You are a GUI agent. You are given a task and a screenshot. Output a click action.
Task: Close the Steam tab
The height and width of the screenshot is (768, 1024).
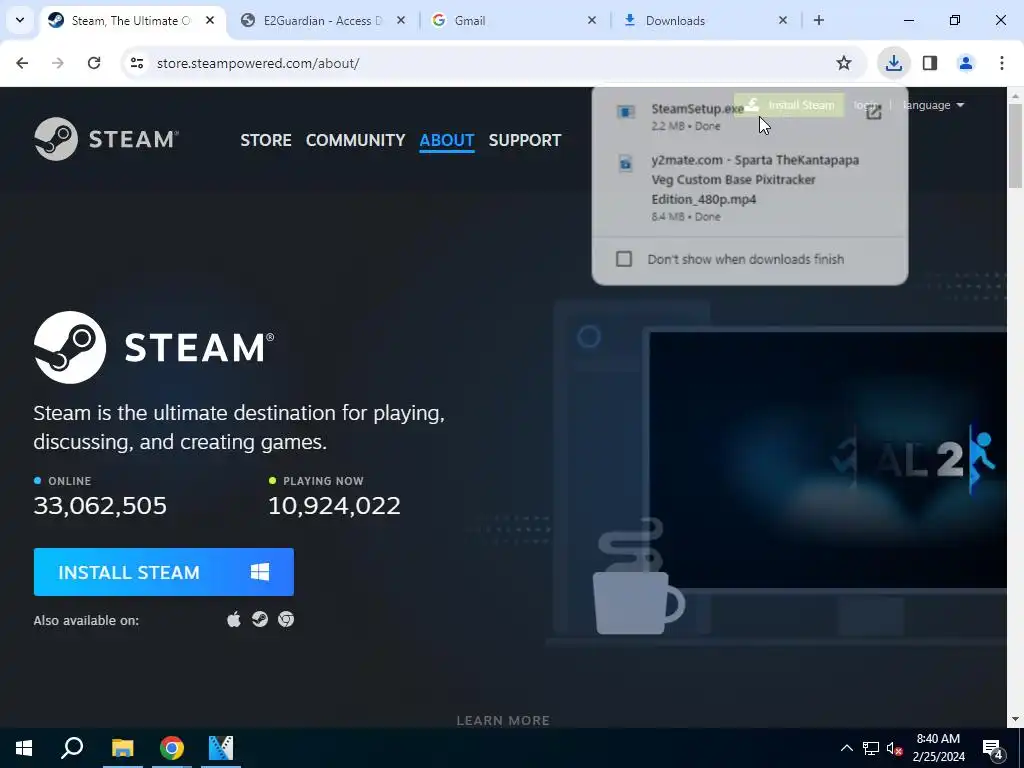(x=210, y=20)
